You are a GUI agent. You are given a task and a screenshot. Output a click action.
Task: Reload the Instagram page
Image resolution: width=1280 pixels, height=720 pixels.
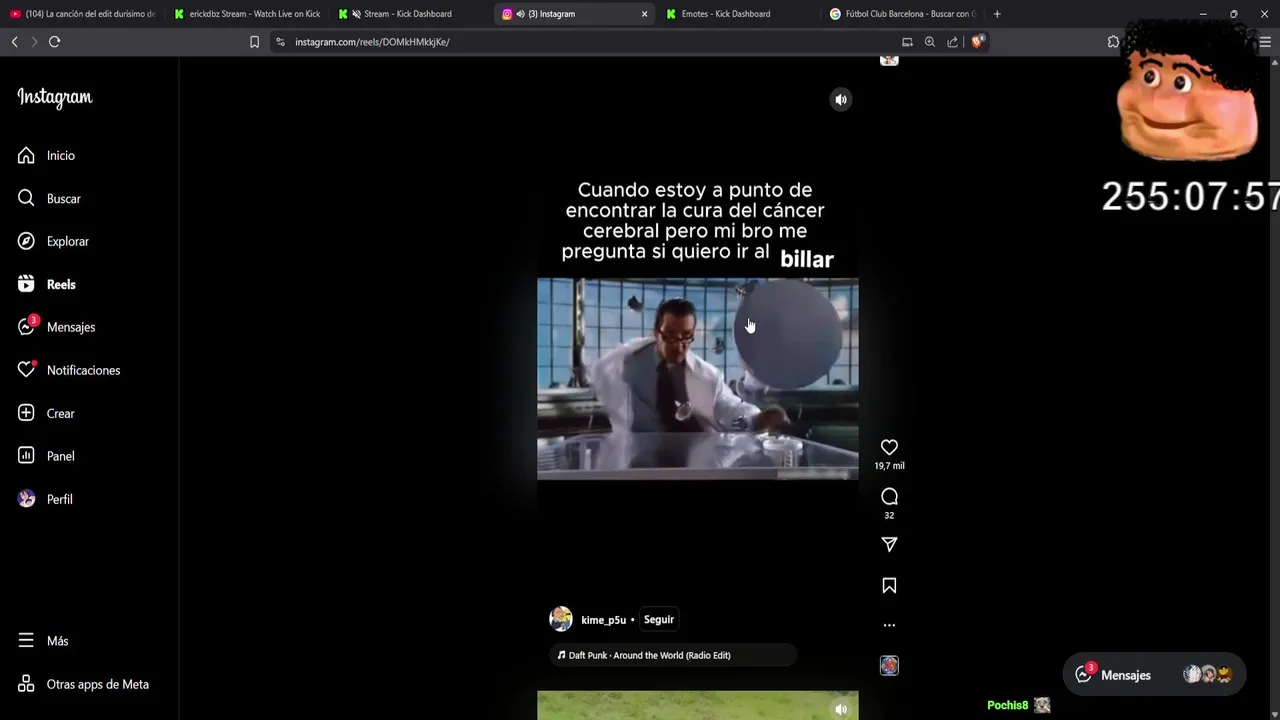54,42
